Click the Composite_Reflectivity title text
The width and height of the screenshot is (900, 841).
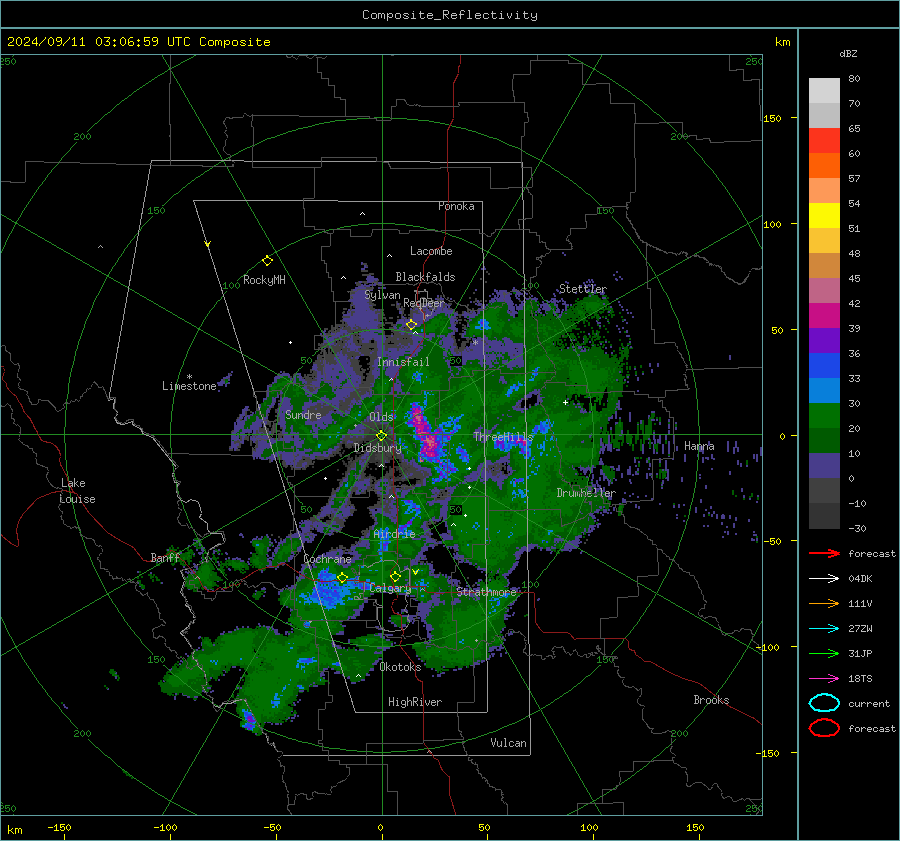pos(450,15)
